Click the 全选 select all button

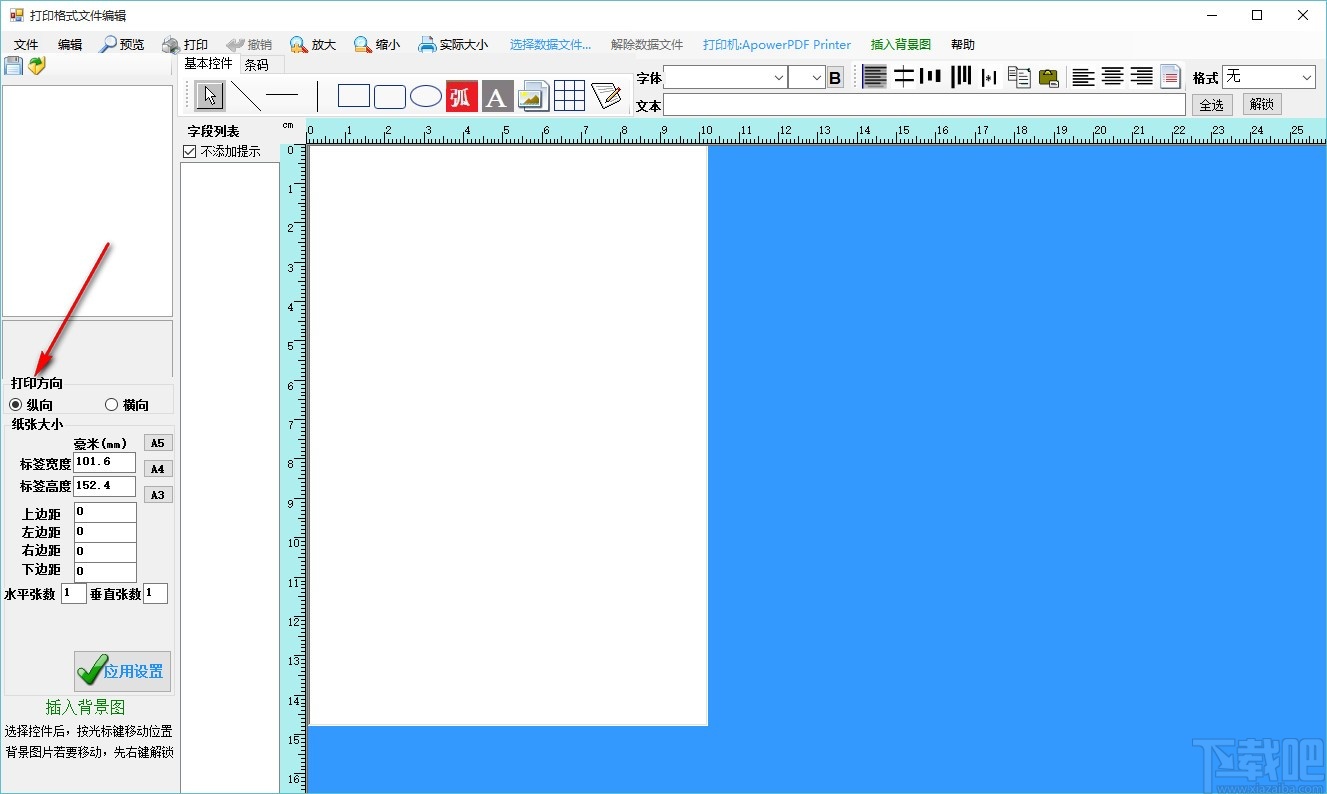[1211, 105]
